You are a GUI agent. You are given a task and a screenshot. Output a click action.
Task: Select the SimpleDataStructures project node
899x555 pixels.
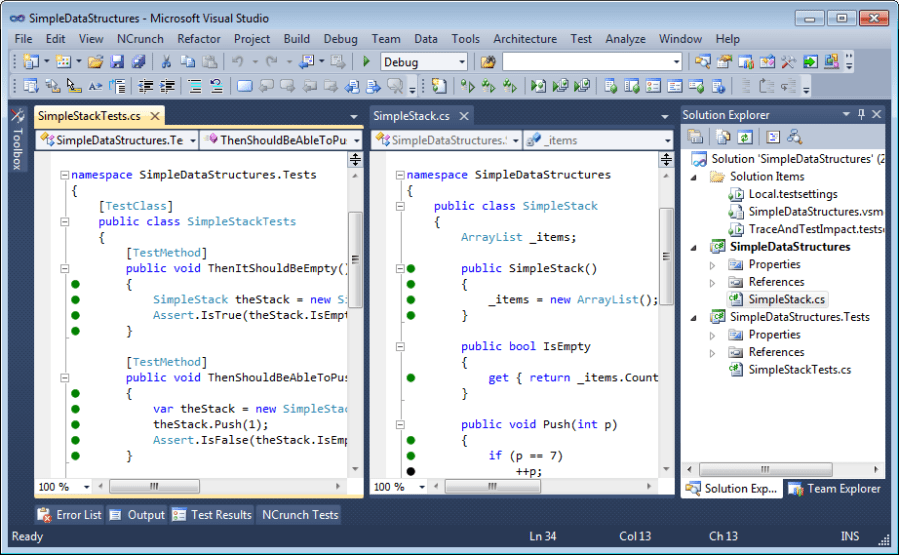pyautogui.click(x=789, y=247)
